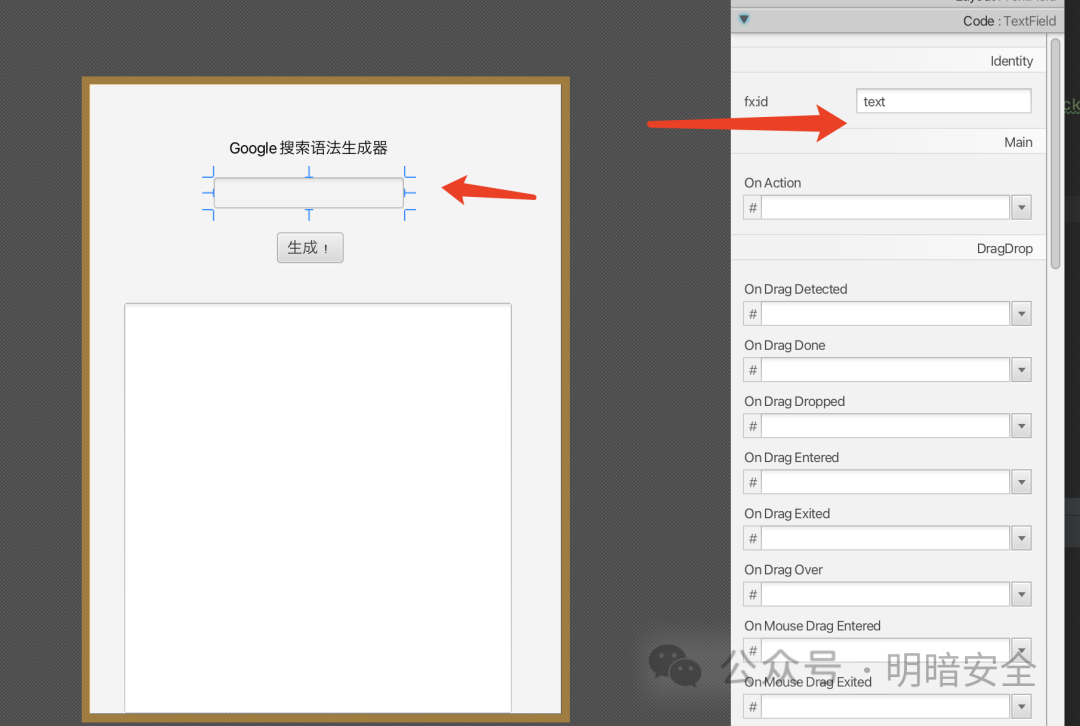Click the On Drag Done input field
The height and width of the screenshot is (726, 1080).
(x=885, y=370)
